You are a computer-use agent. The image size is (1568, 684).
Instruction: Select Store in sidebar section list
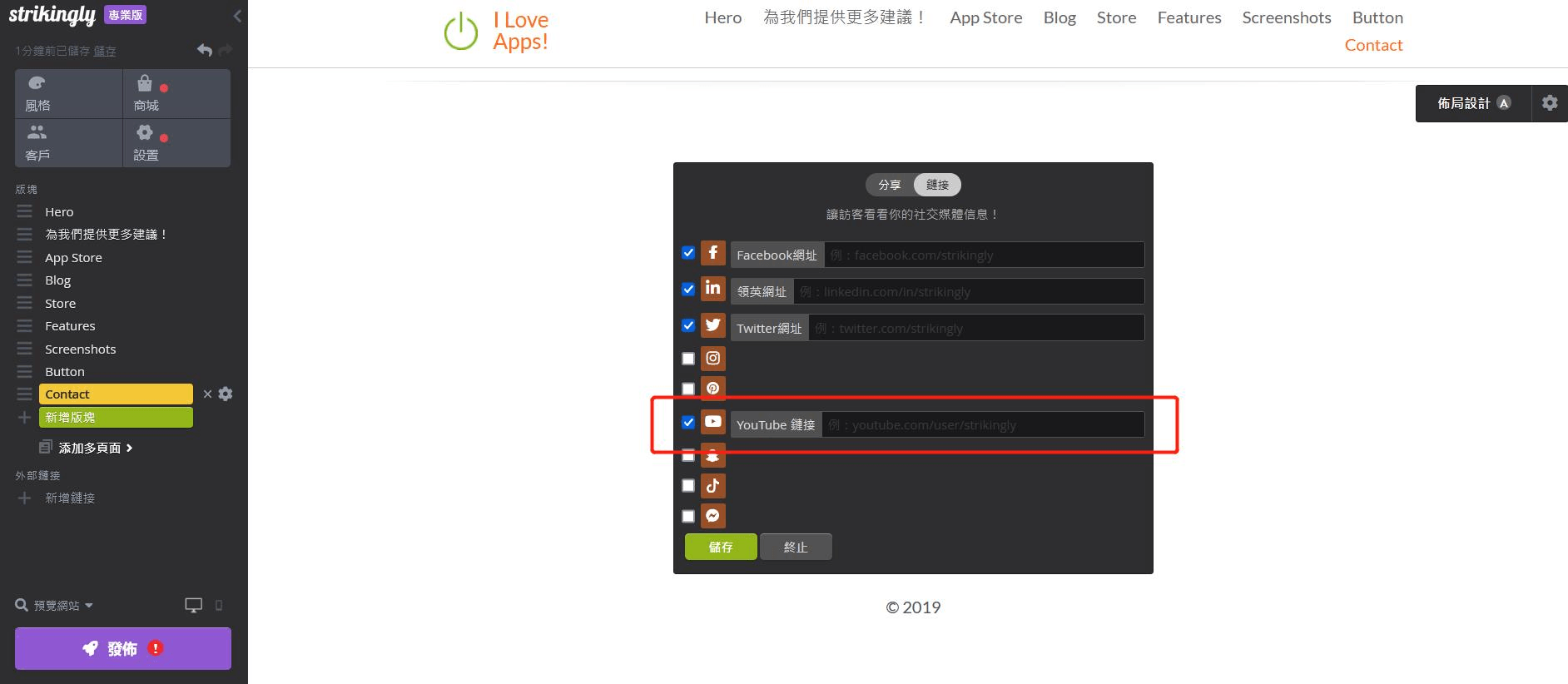coord(60,303)
